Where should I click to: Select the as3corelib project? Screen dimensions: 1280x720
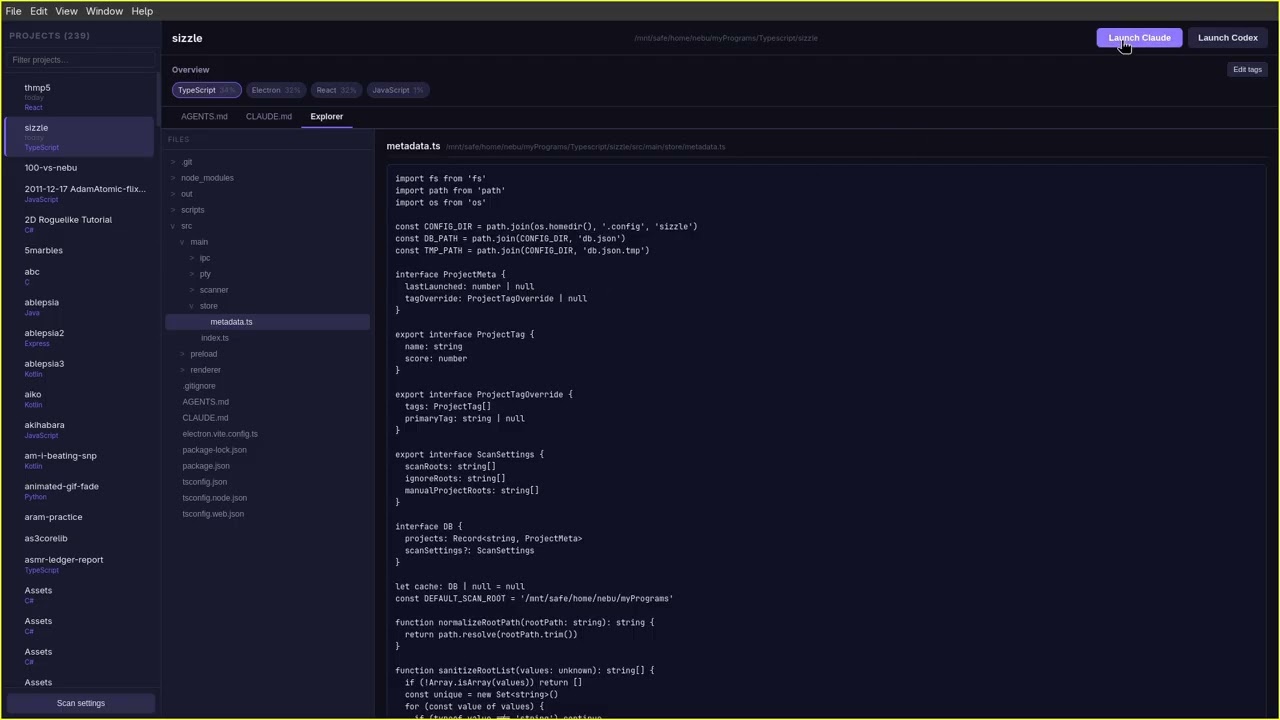[x=80, y=539]
